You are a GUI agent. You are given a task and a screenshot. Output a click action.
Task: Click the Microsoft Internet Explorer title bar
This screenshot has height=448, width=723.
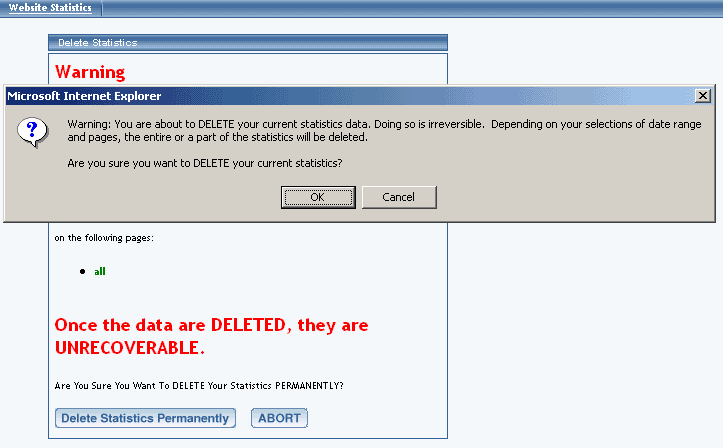(x=348, y=96)
